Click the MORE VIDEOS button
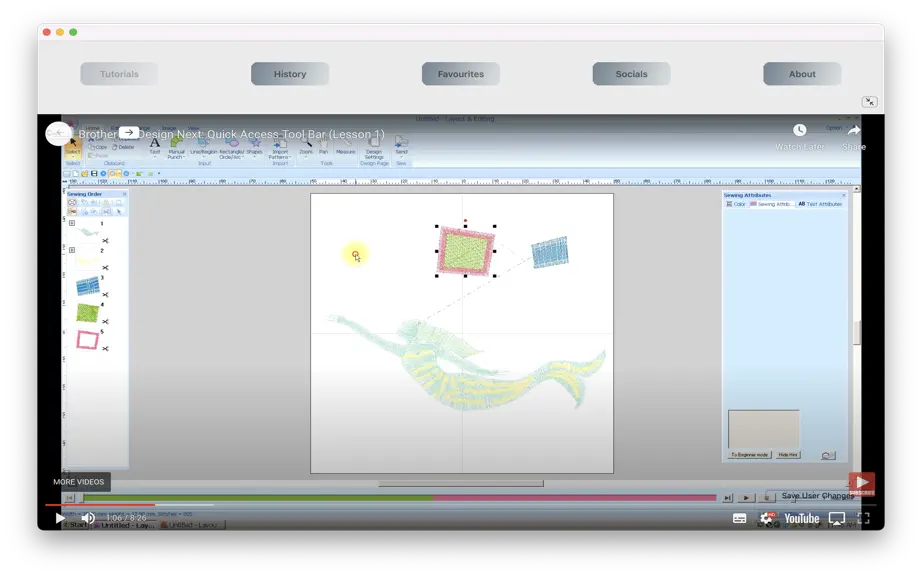The width and height of the screenshot is (922, 576). pos(78,481)
